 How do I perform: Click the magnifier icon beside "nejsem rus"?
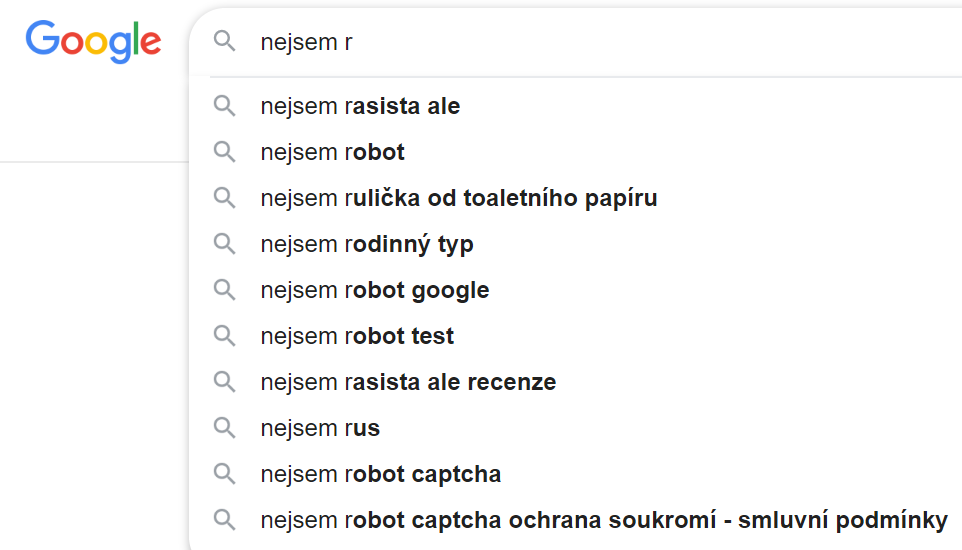pyautogui.click(x=225, y=428)
